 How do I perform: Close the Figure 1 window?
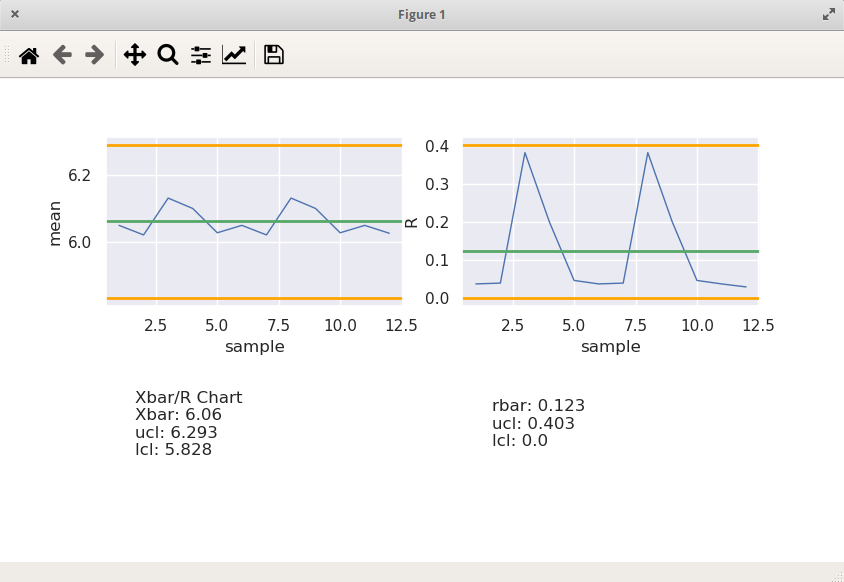pos(15,14)
